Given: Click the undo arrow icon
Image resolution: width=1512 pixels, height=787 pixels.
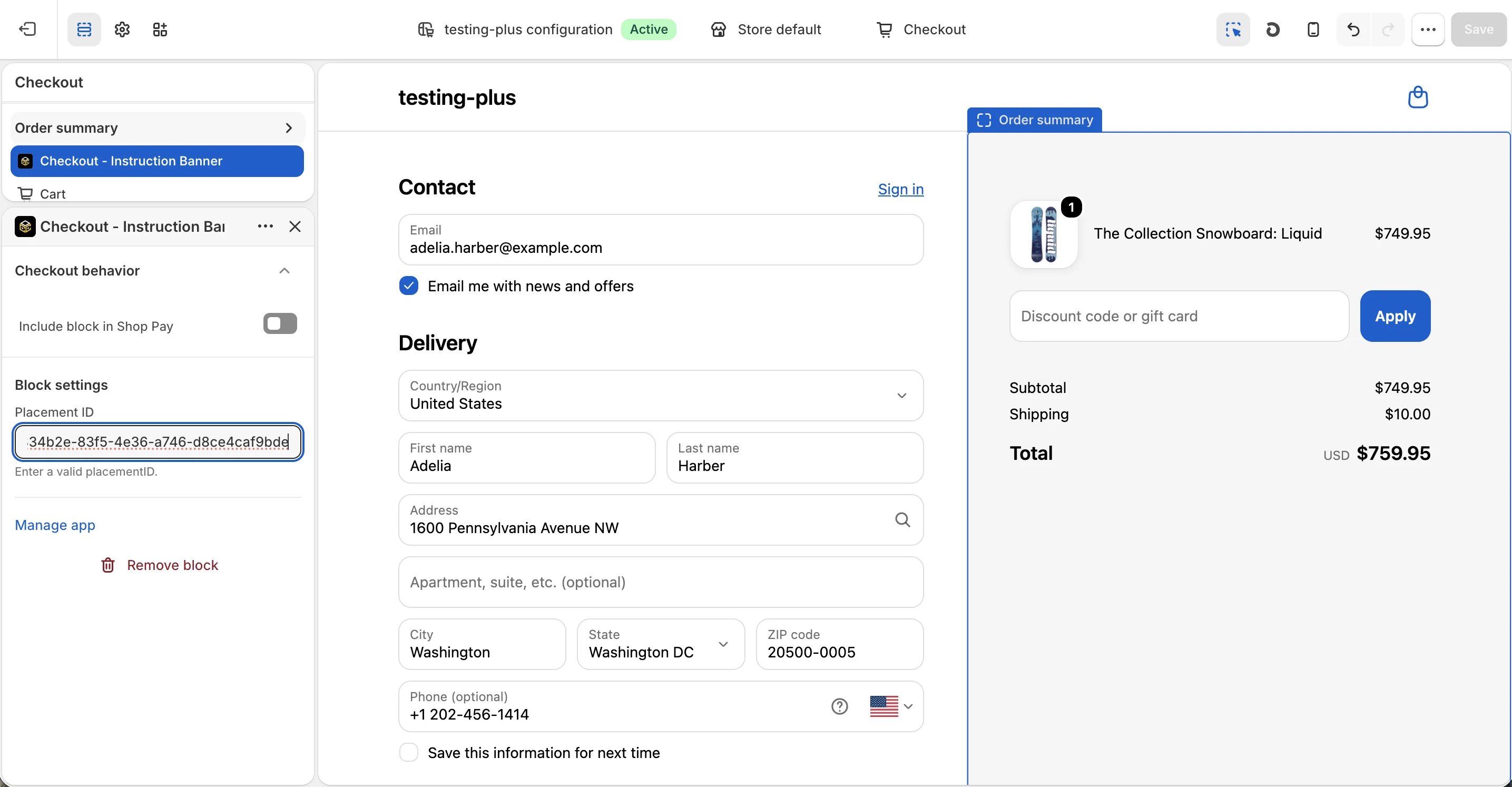Looking at the screenshot, I should 1353,29.
